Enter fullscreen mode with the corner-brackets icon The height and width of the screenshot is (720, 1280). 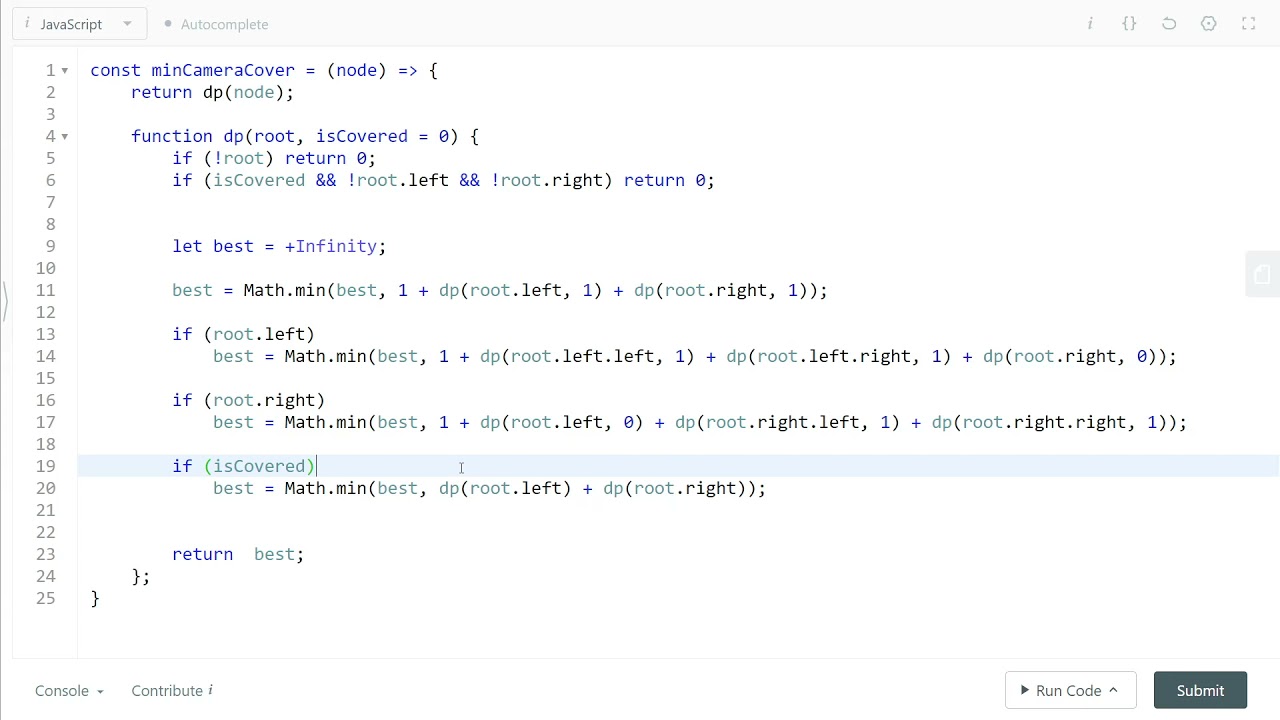pyautogui.click(x=1248, y=23)
